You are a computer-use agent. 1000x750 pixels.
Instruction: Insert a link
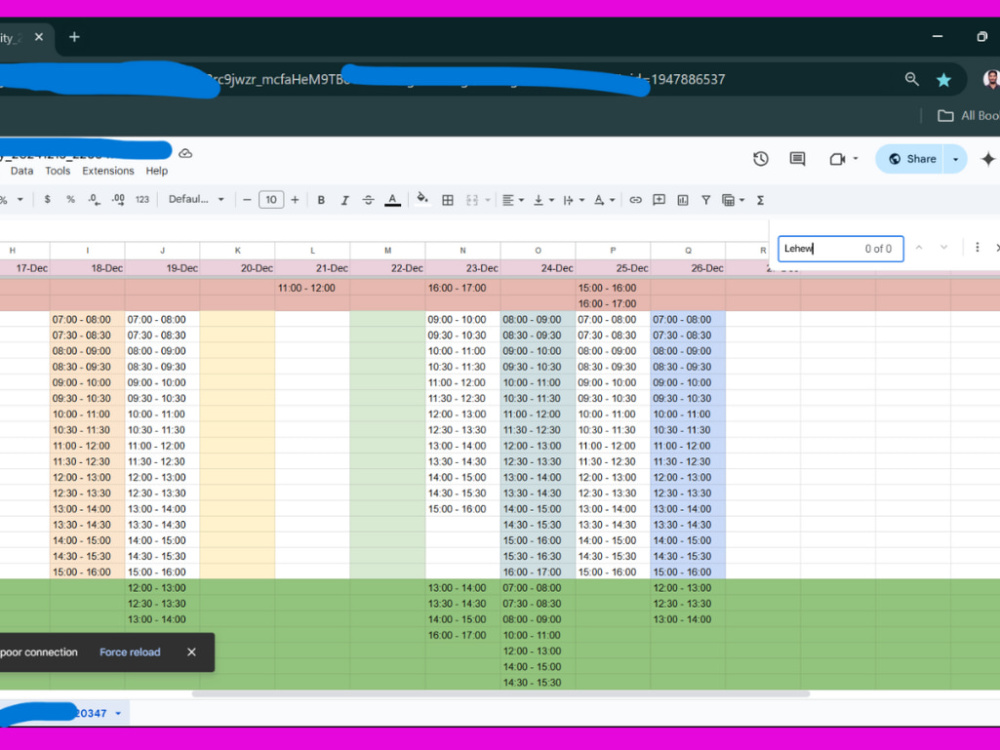(x=635, y=200)
